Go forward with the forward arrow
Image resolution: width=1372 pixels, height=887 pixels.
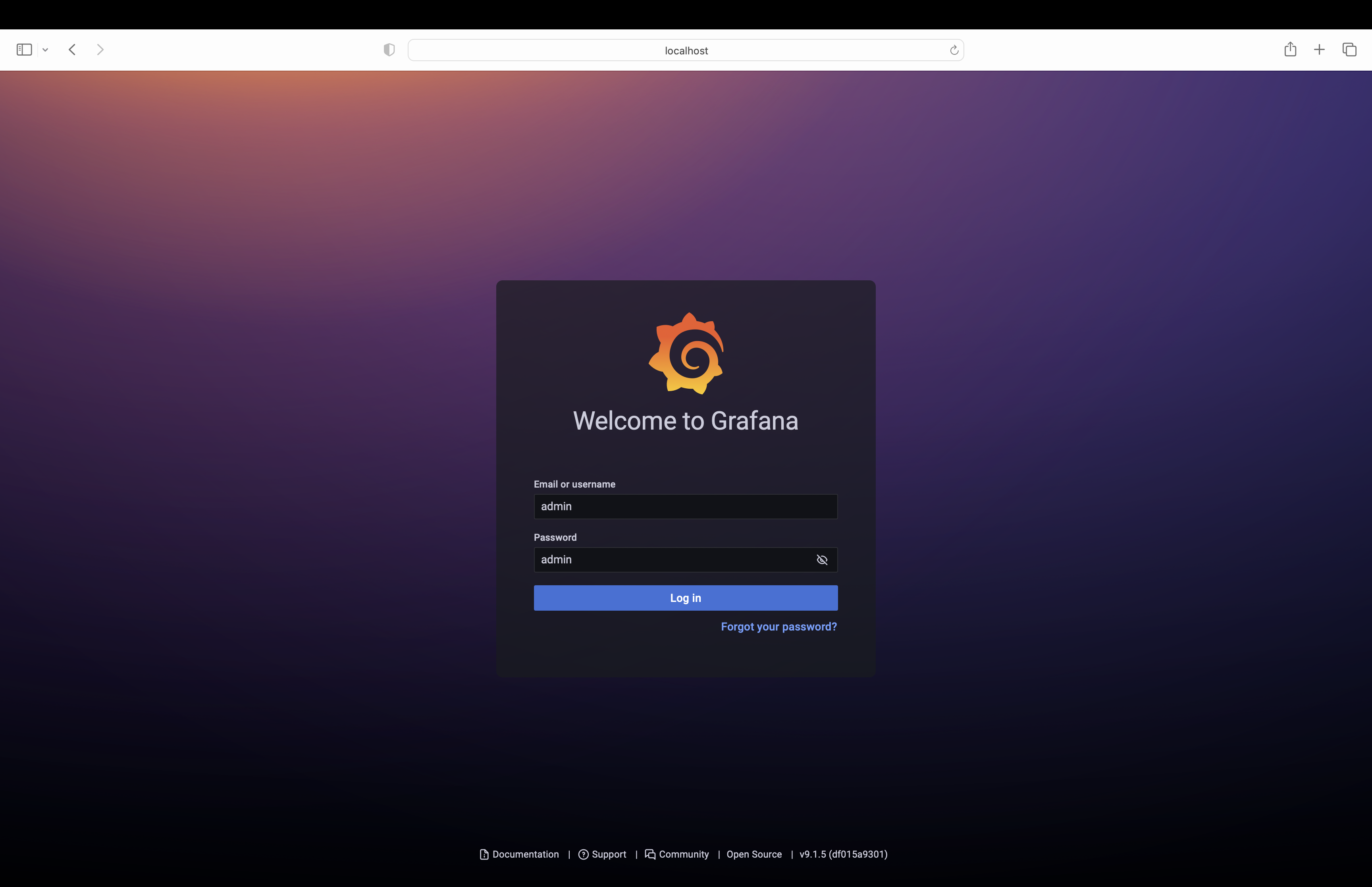tap(100, 50)
